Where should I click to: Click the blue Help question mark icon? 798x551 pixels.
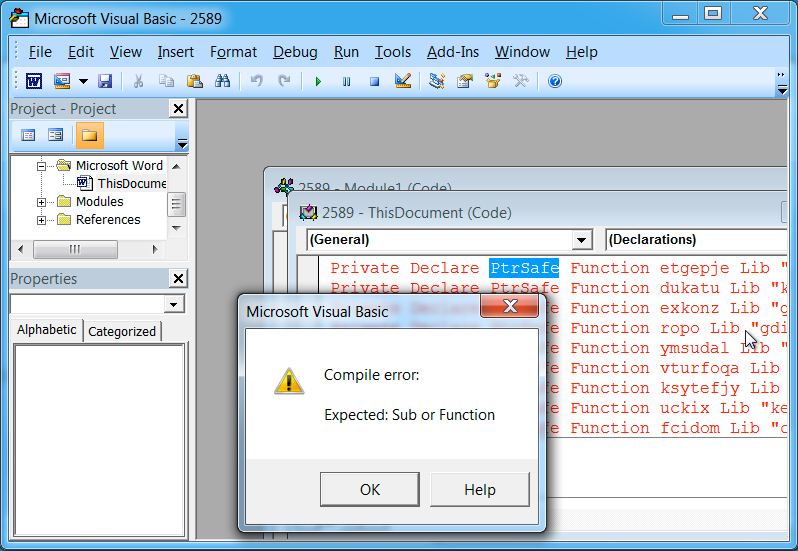555,81
